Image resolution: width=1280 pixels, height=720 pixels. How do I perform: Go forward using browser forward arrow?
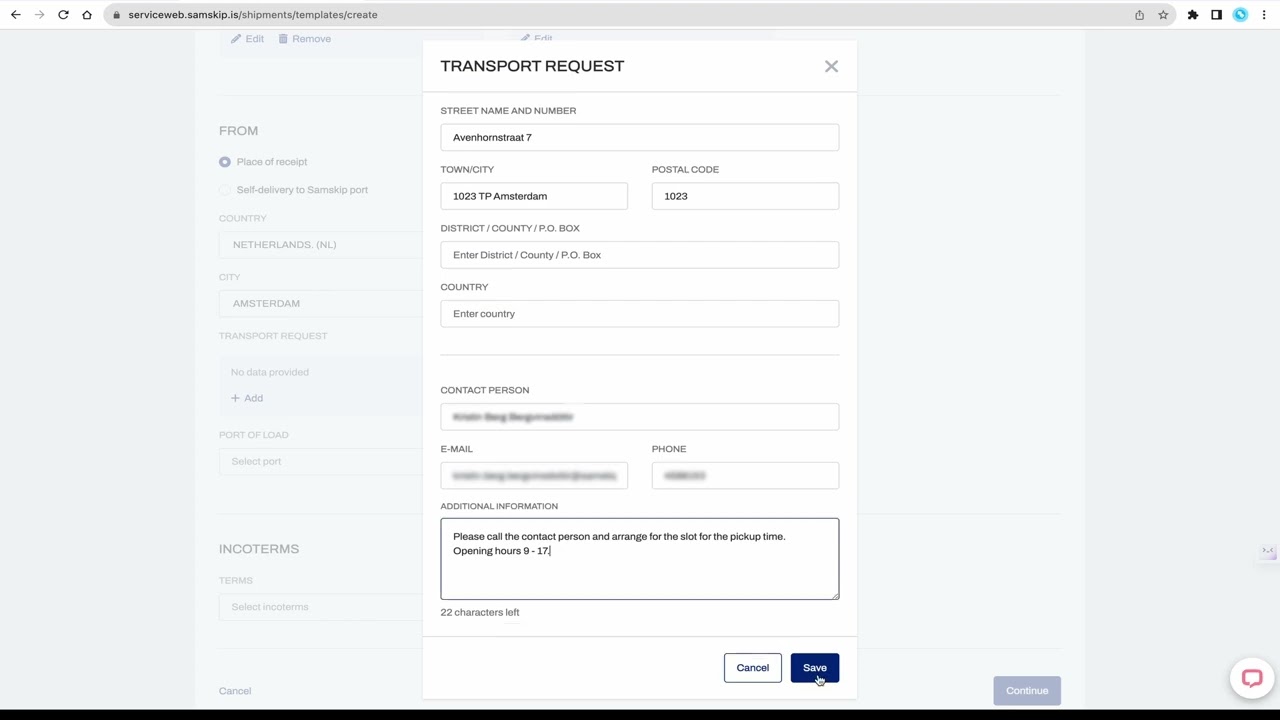pyautogui.click(x=40, y=15)
